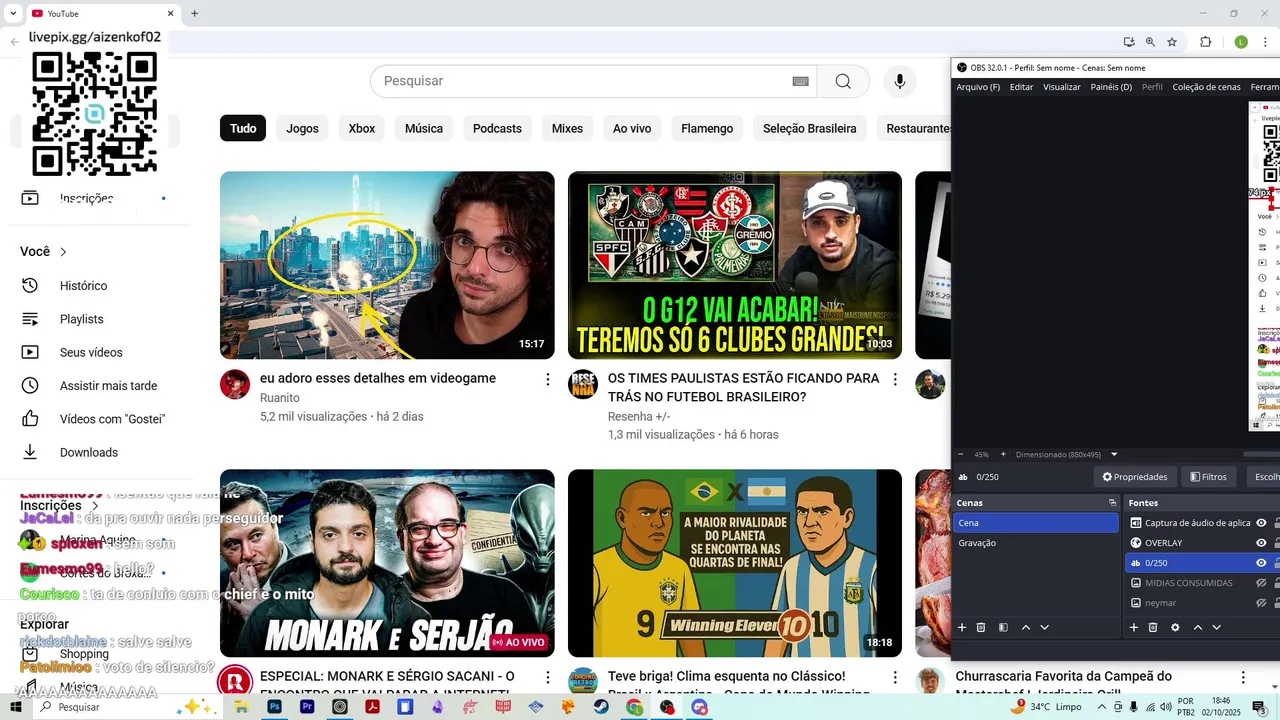Image resolution: width=1280 pixels, height=720 pixels.
Task: Undock the Cenas panel in OBS
Action: [x=1112, y=503]
